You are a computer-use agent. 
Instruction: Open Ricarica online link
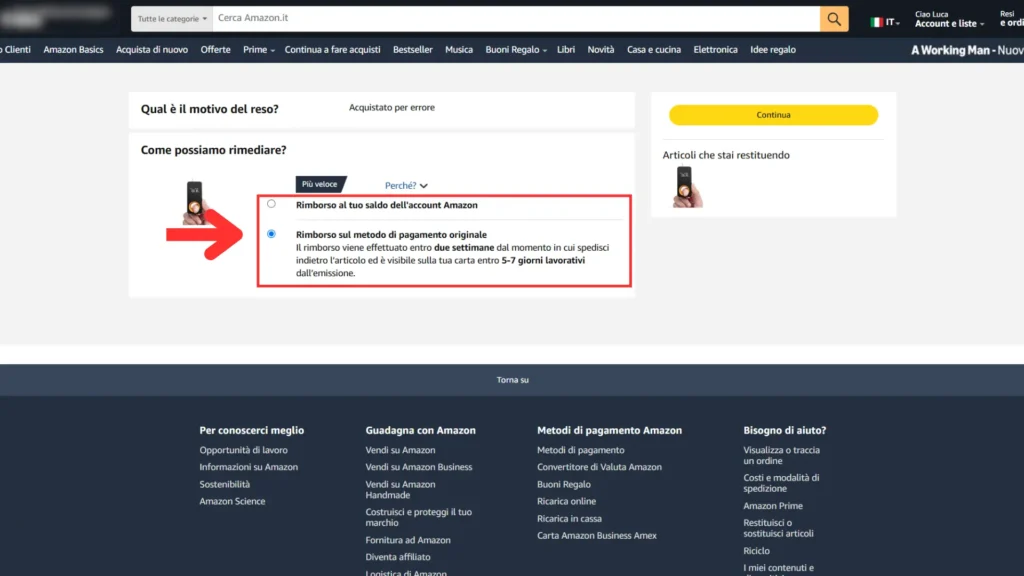[x=566, y=501]
